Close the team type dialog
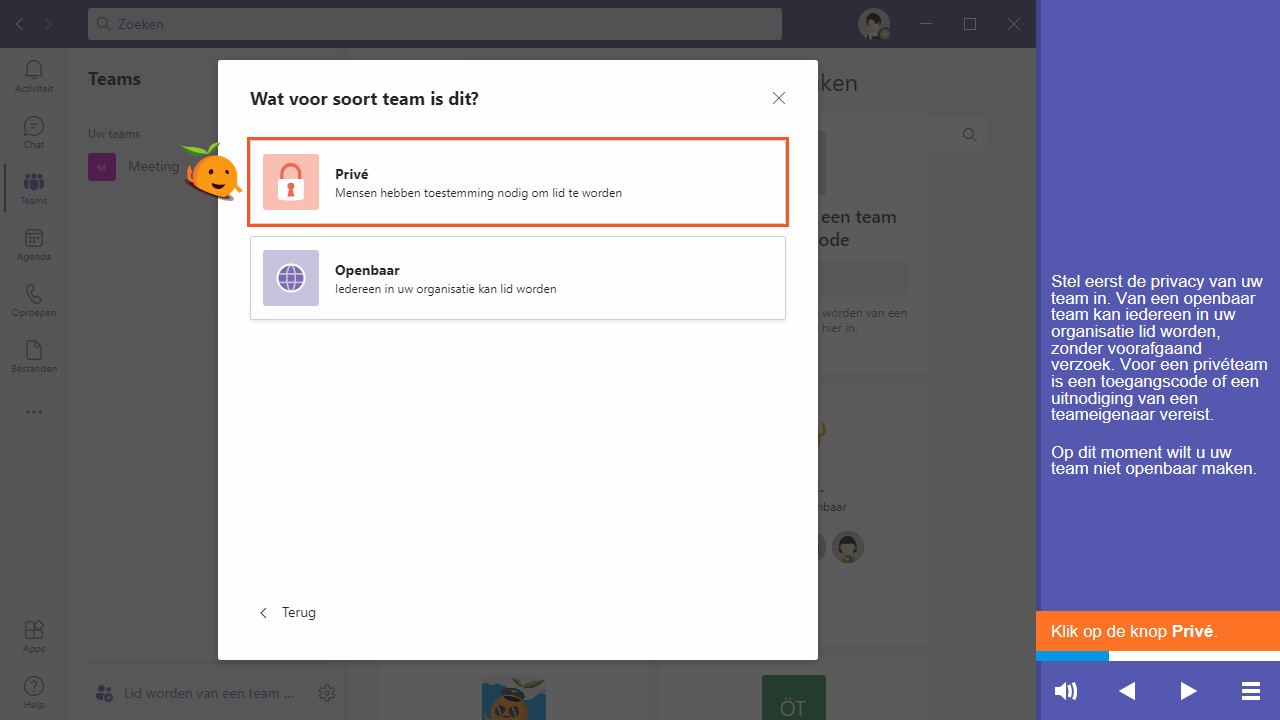The height and width of the screenshot is (720, 1280). point(779,98)
